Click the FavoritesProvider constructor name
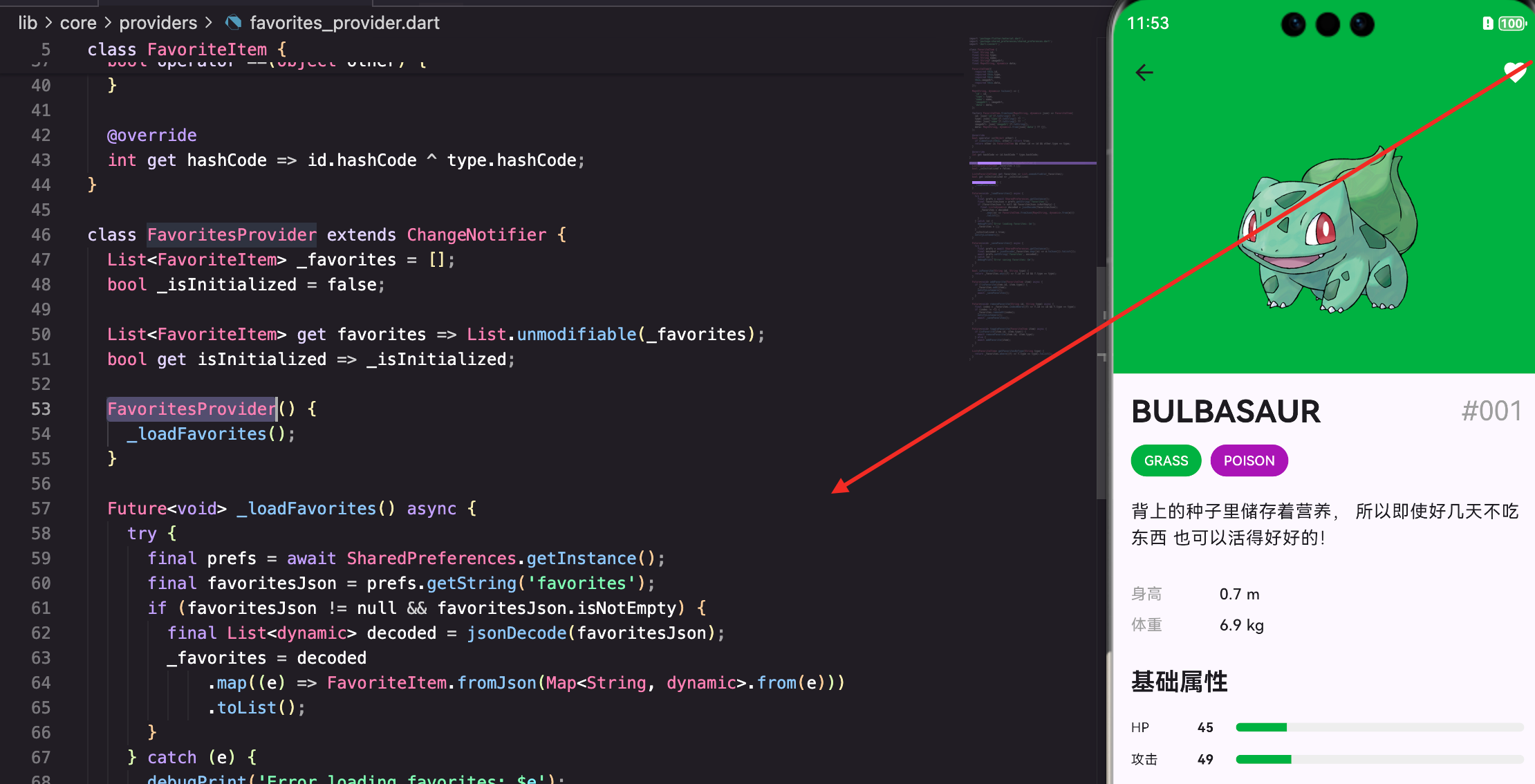1535x784 pixels. [192, 409]
